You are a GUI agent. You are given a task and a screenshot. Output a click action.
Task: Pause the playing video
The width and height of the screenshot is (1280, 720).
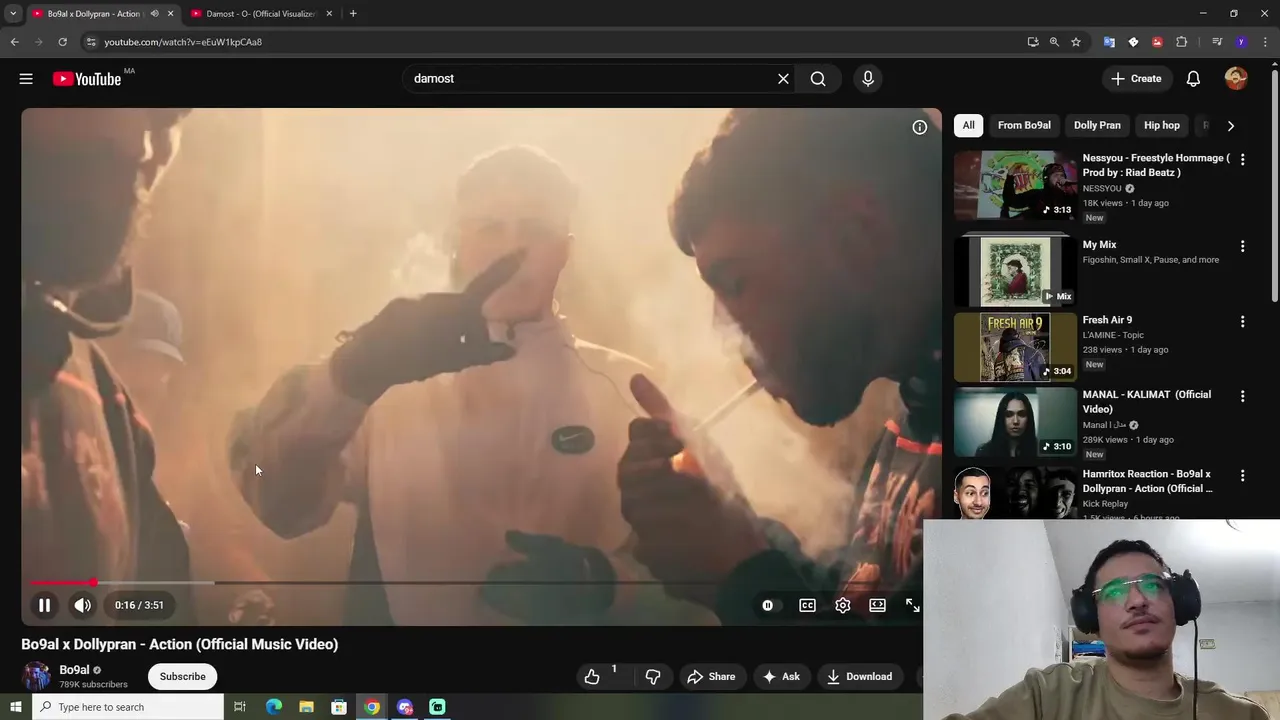tap(44, 605)
